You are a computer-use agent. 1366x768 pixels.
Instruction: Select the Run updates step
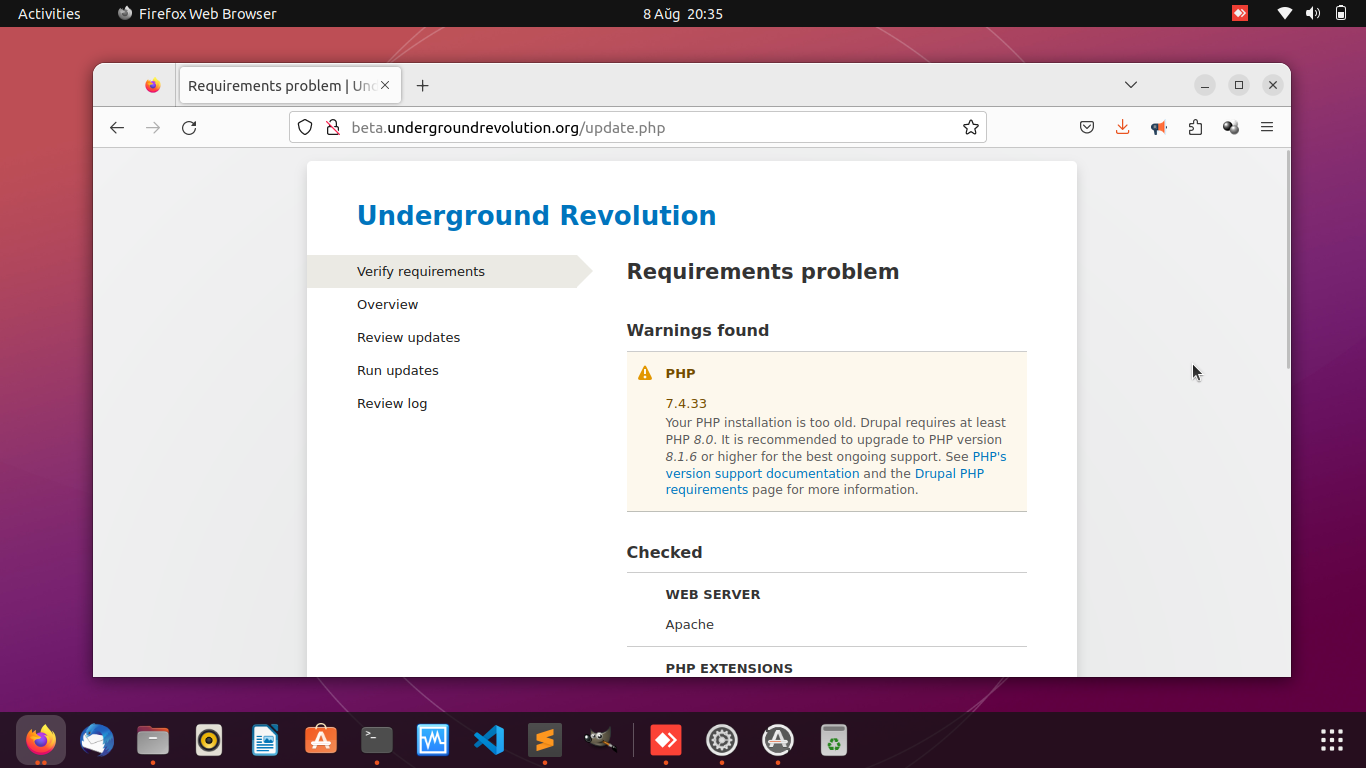397,370
